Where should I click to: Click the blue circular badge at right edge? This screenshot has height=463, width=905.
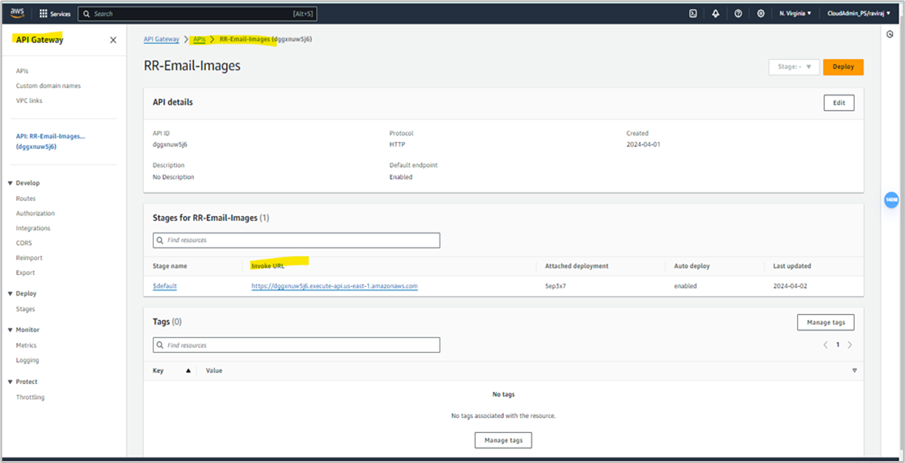pyautogui.click(x=891, y=200)
